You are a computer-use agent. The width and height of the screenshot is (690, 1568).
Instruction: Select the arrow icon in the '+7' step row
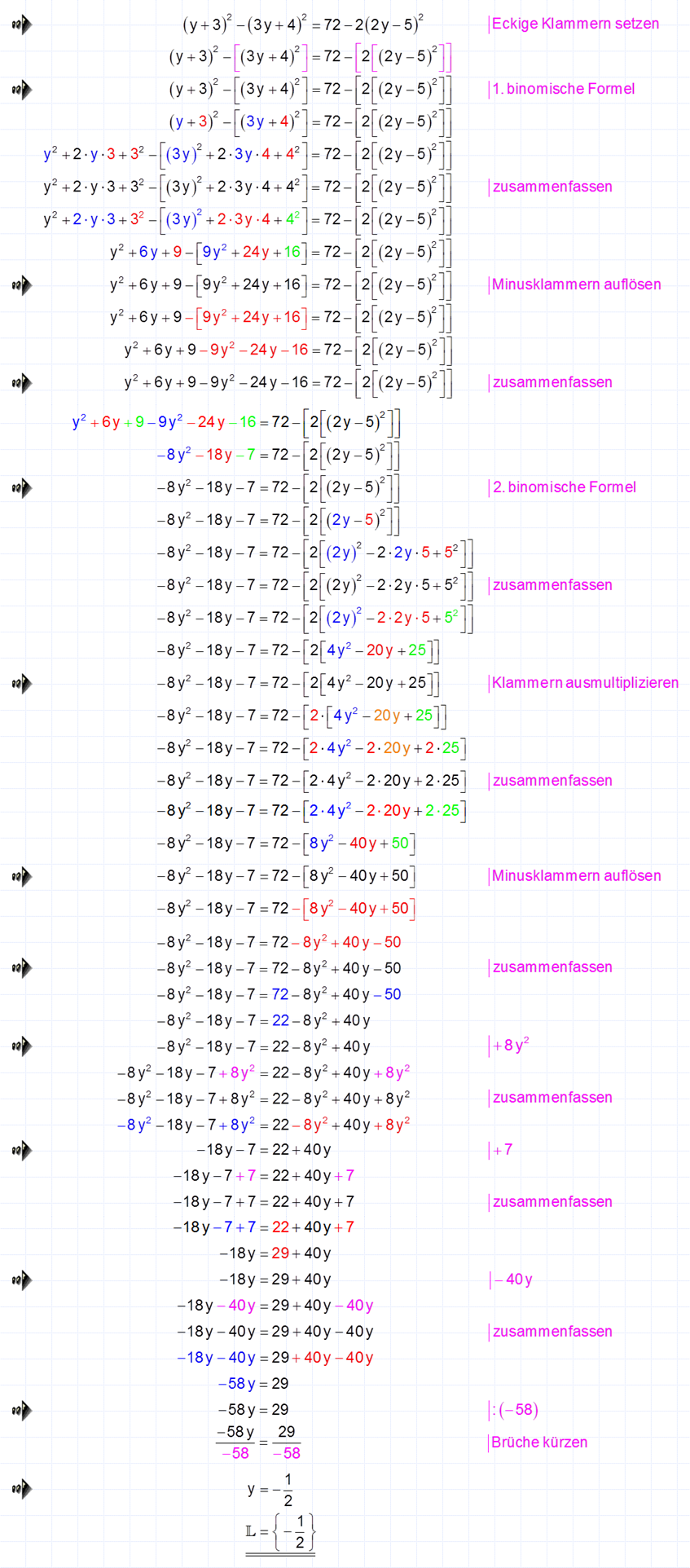[22, 1150]
